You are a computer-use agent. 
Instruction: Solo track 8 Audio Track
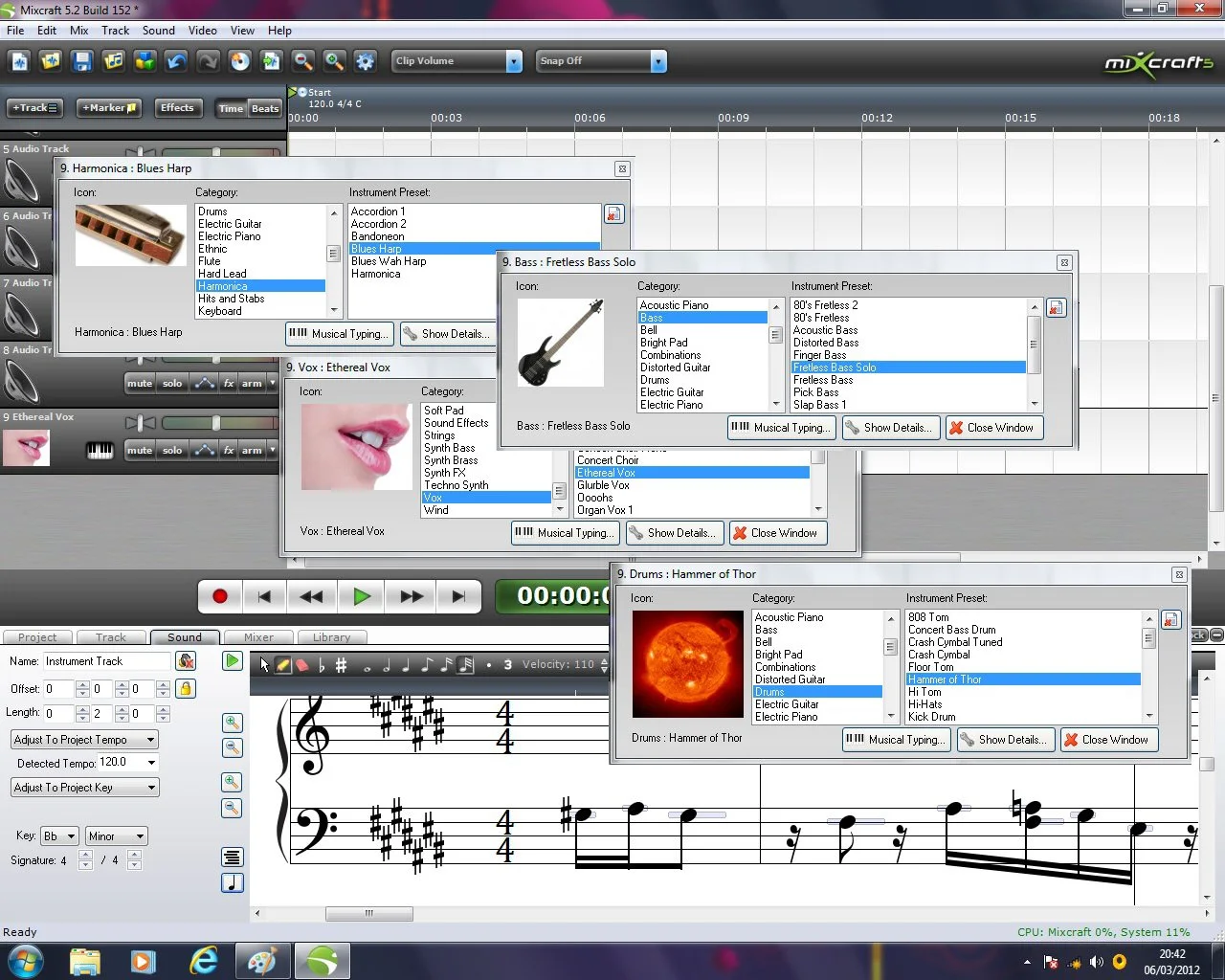point(172,383)
